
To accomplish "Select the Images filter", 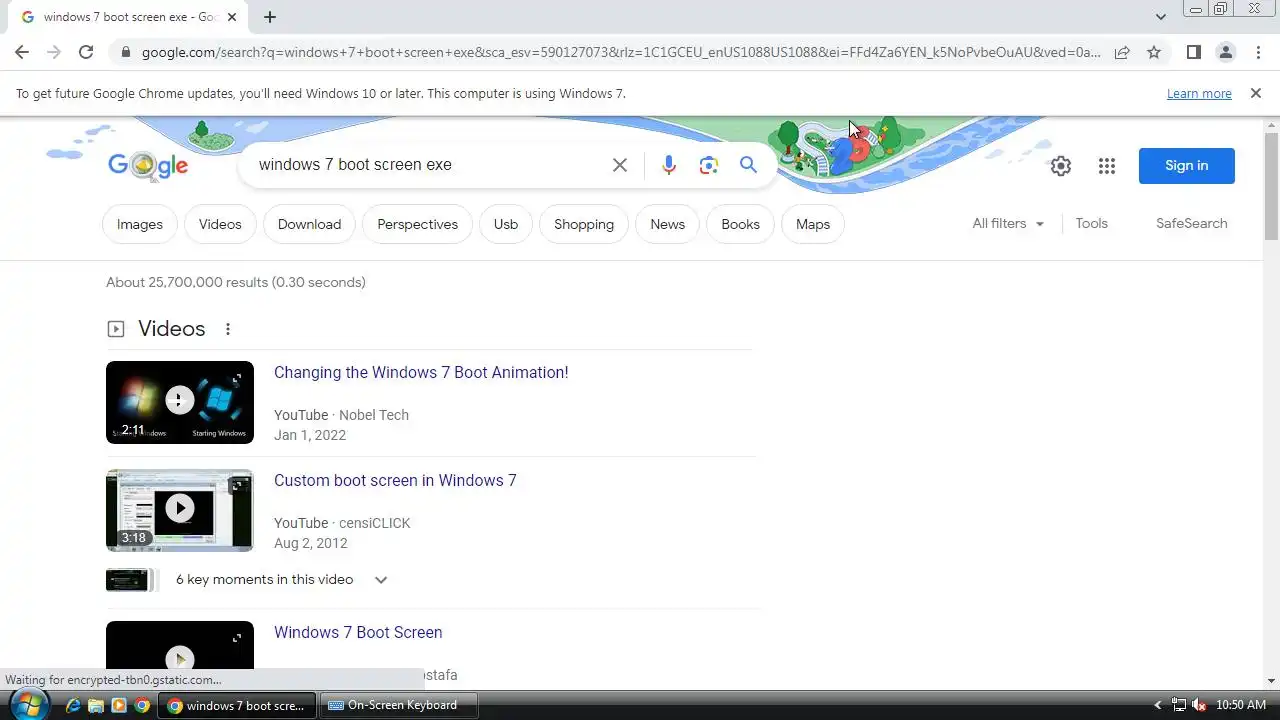I will pyautogui.click(x=140, y=224).
